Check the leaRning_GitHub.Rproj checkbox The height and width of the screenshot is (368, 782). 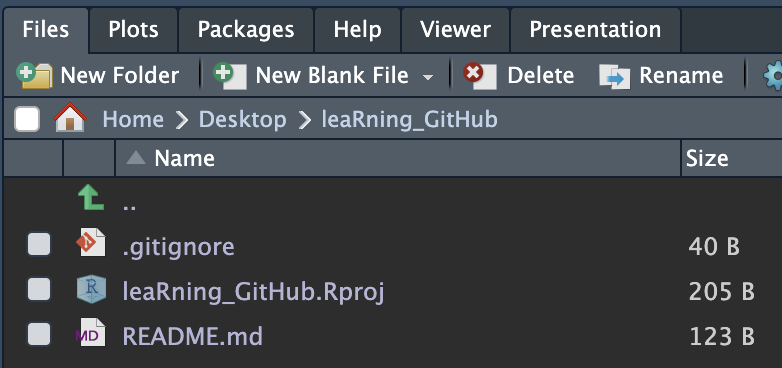(x=39, y=289)
